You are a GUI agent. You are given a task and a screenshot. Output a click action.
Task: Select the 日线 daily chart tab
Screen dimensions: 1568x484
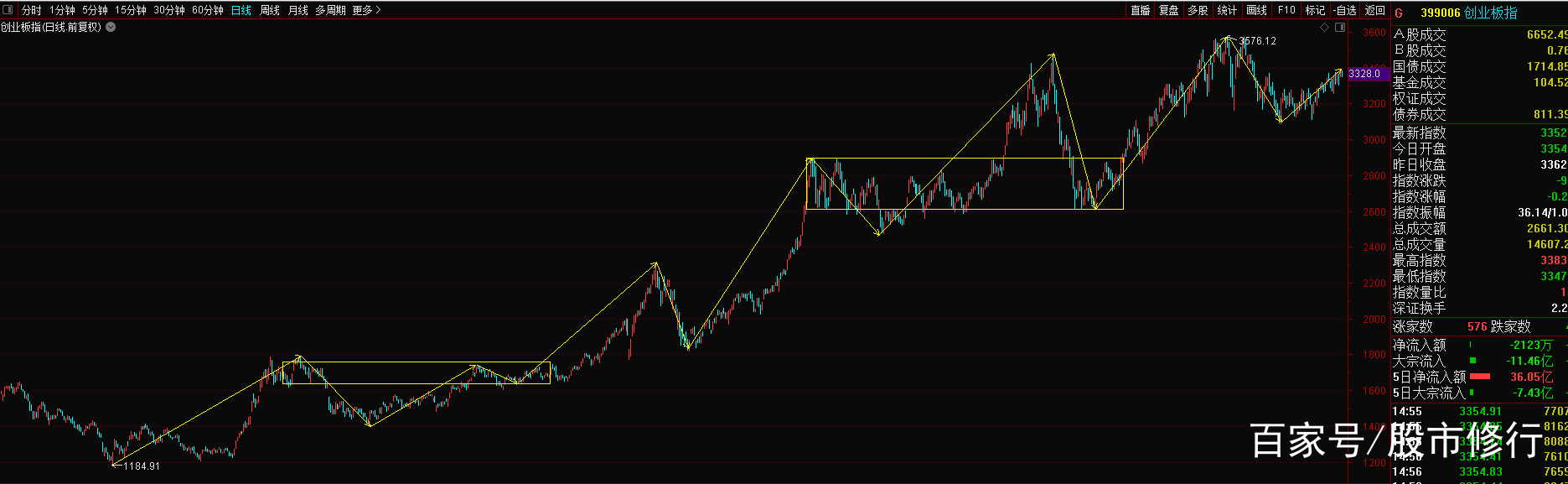coord(241,10)
